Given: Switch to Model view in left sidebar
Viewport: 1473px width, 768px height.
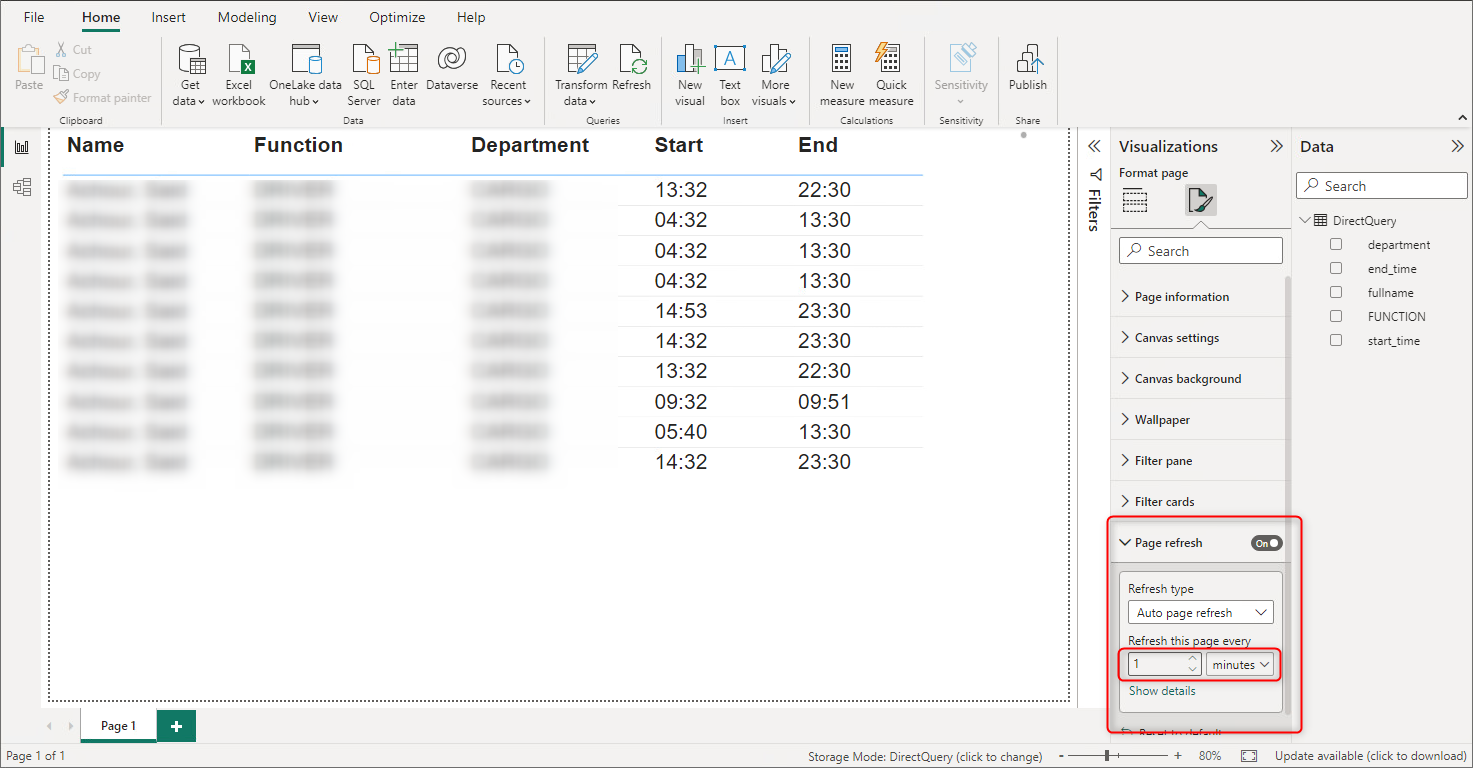Looking at the screenshot, I should [22, 187].
